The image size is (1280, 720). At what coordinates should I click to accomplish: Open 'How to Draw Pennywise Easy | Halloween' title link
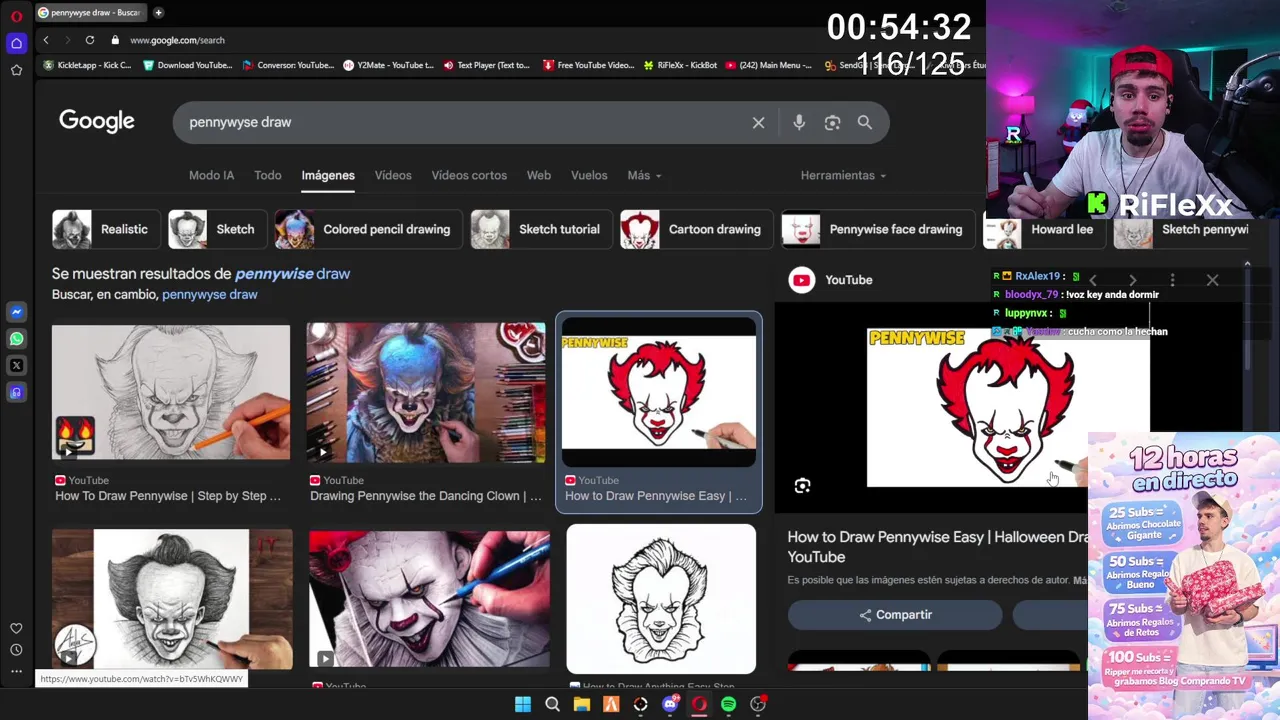pos(938,546)
